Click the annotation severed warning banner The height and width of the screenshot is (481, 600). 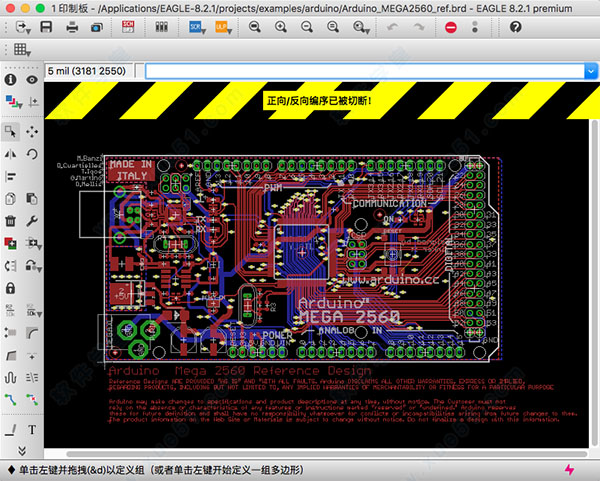pos(319,101)
